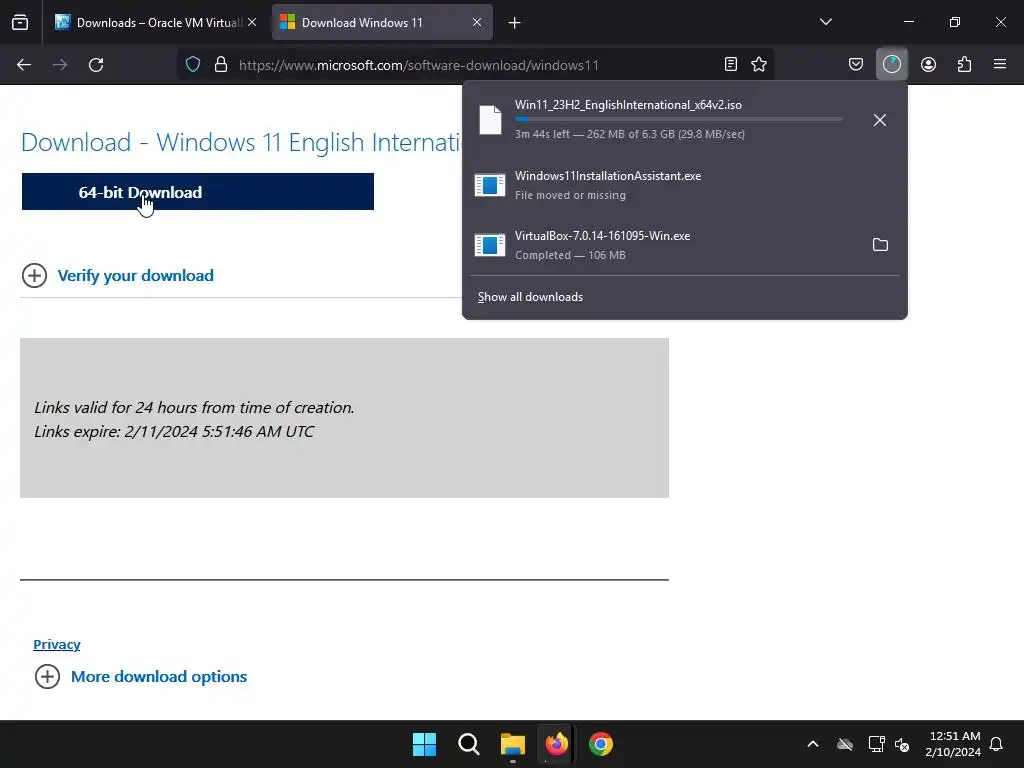This screenshot has width=1024, height=768.
Task: Click the 64-bit Download button
Action: 198,192
